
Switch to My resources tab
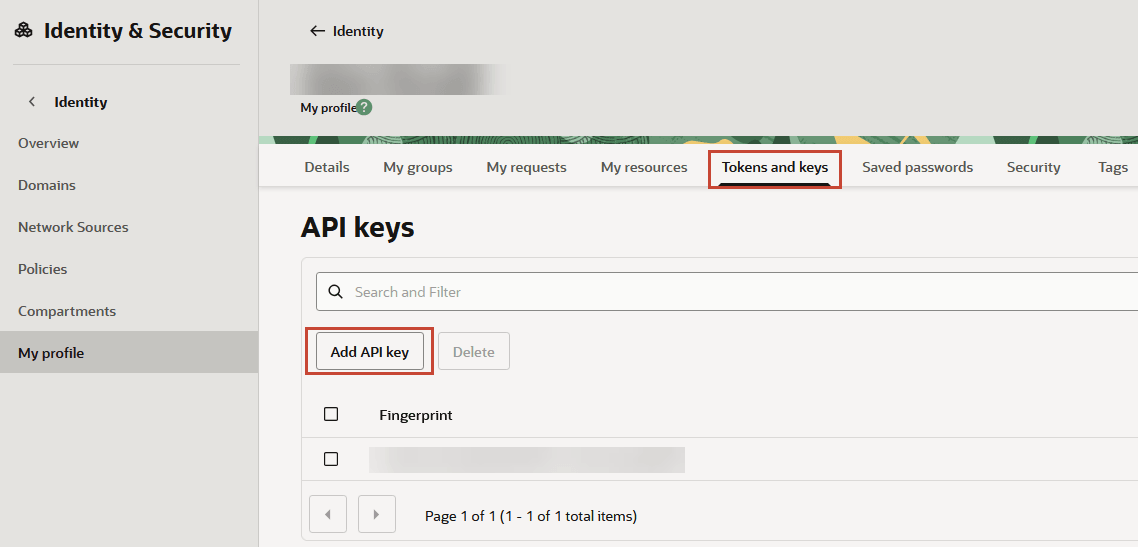coord(644,168)
